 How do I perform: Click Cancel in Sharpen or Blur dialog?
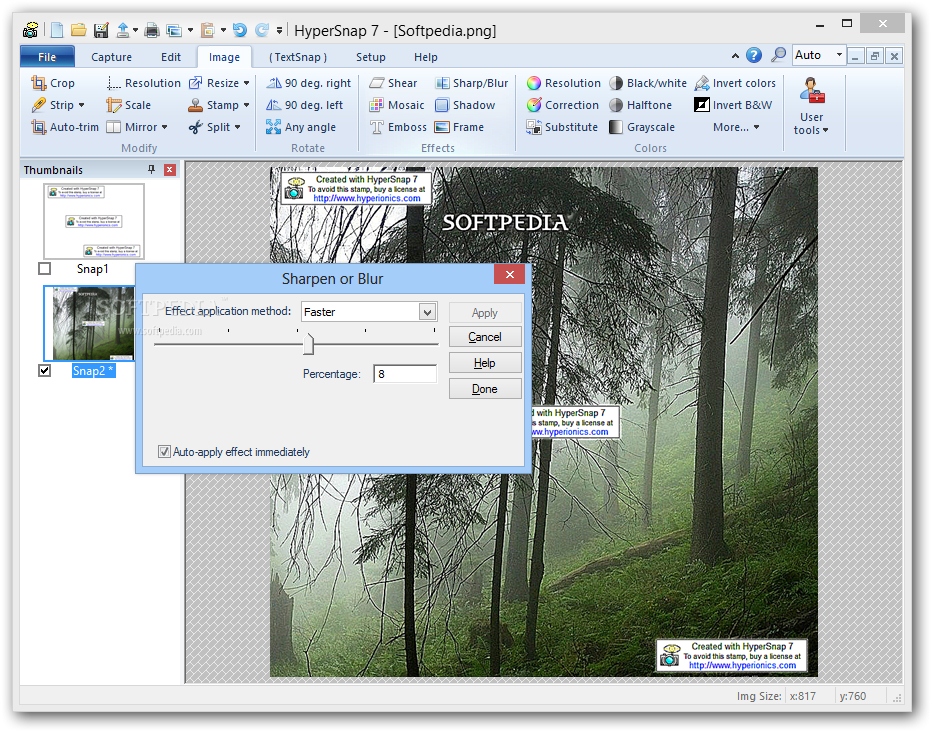point(485,337)
